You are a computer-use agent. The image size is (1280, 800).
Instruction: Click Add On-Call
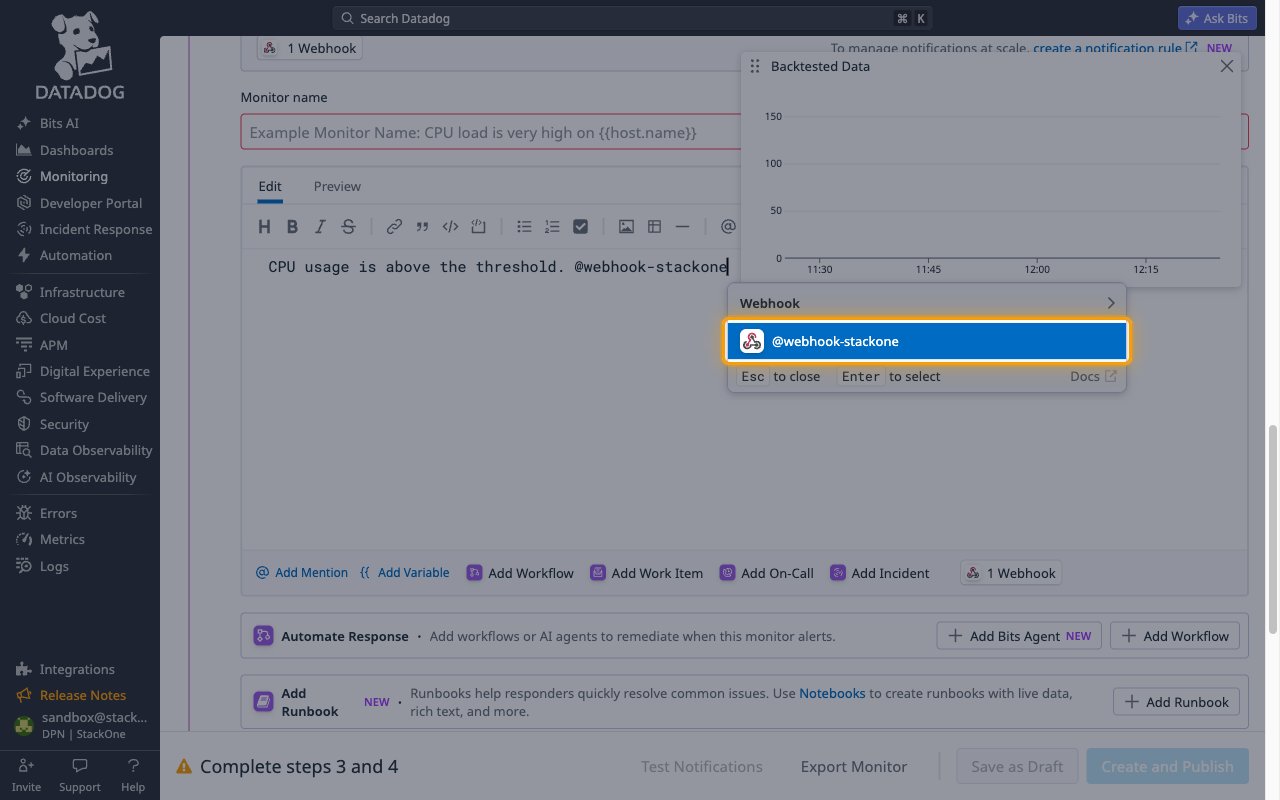[766, 573]
